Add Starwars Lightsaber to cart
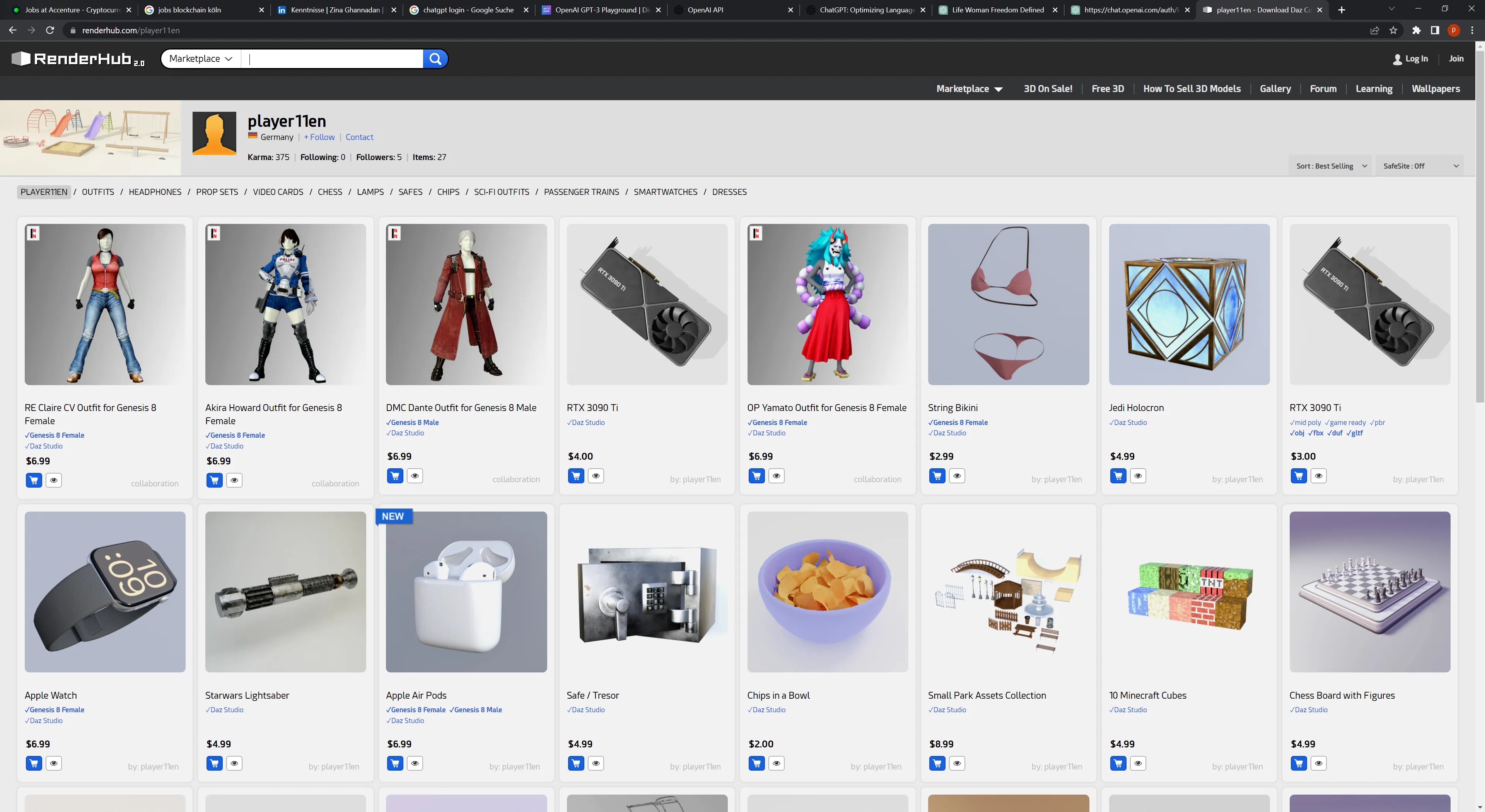Screen dimensions: 1485x812 (215, 764)
